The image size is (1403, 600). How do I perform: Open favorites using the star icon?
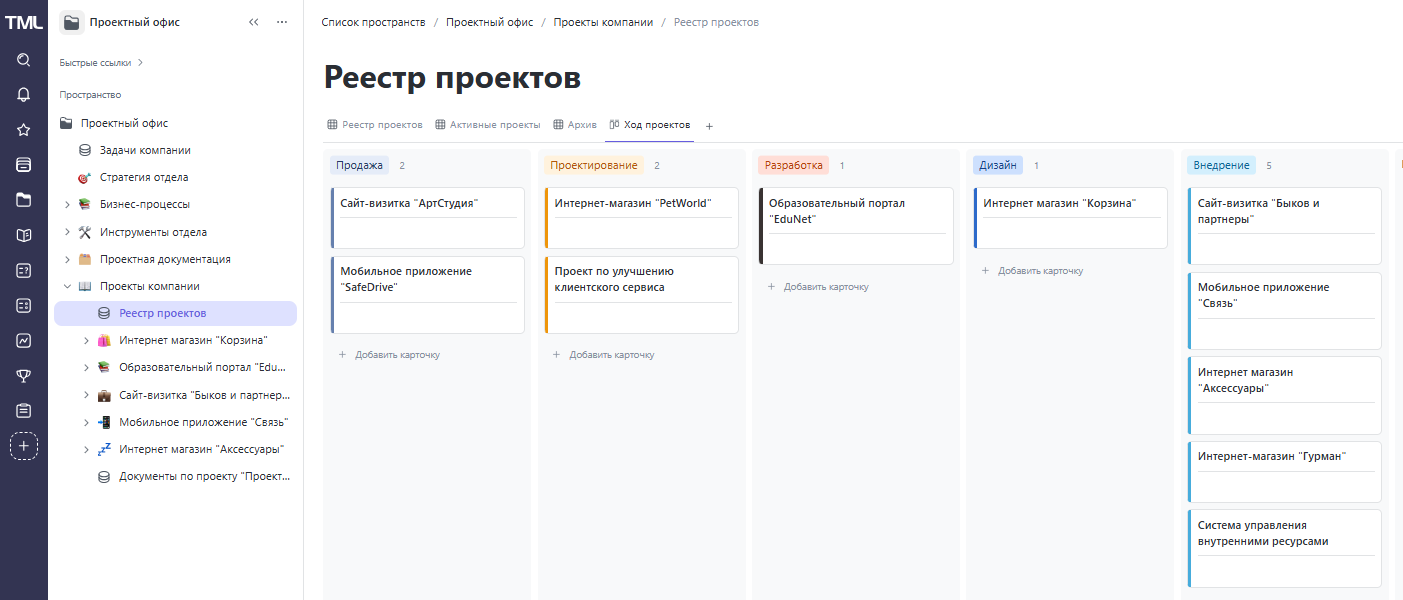click(23, 129)
